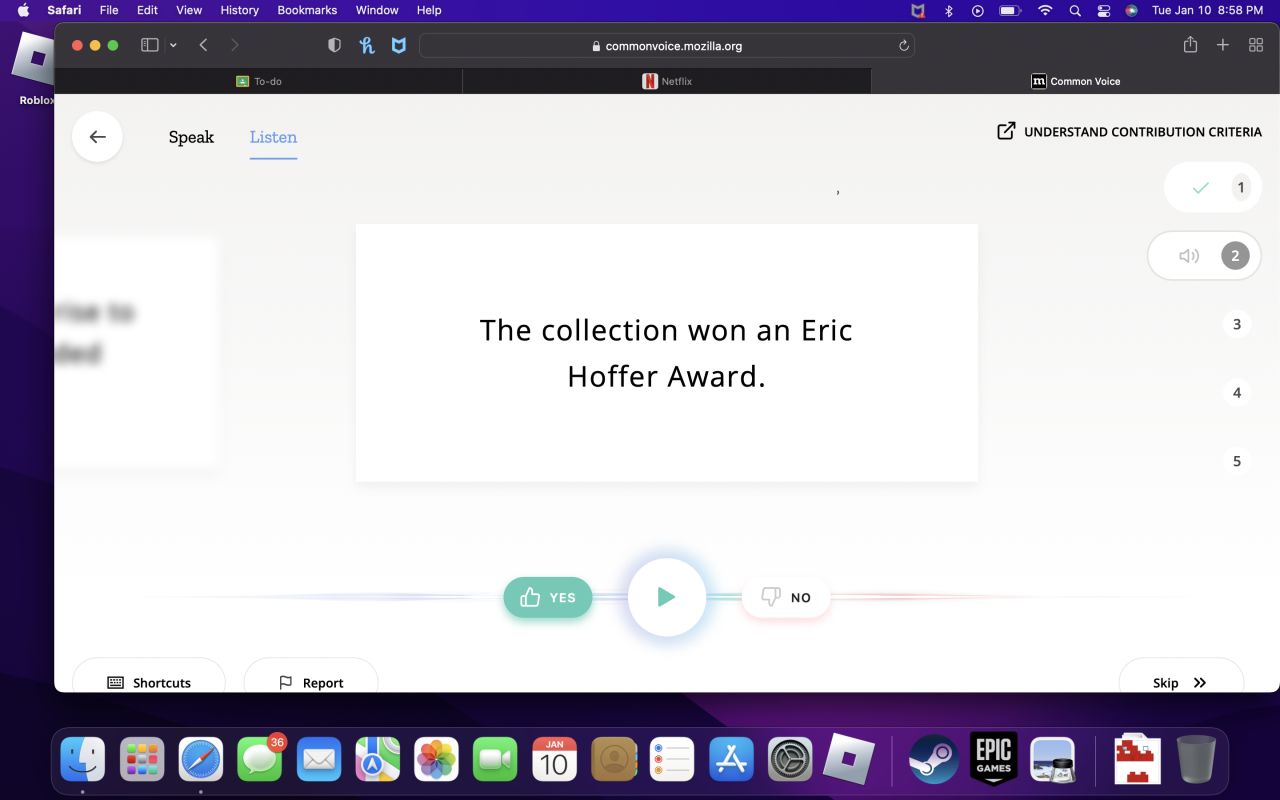Image resolution: width=1280 pixels, height=800 pixels.
Task: Open Understand Contribution Criteria link
Action: point(1130,131)
